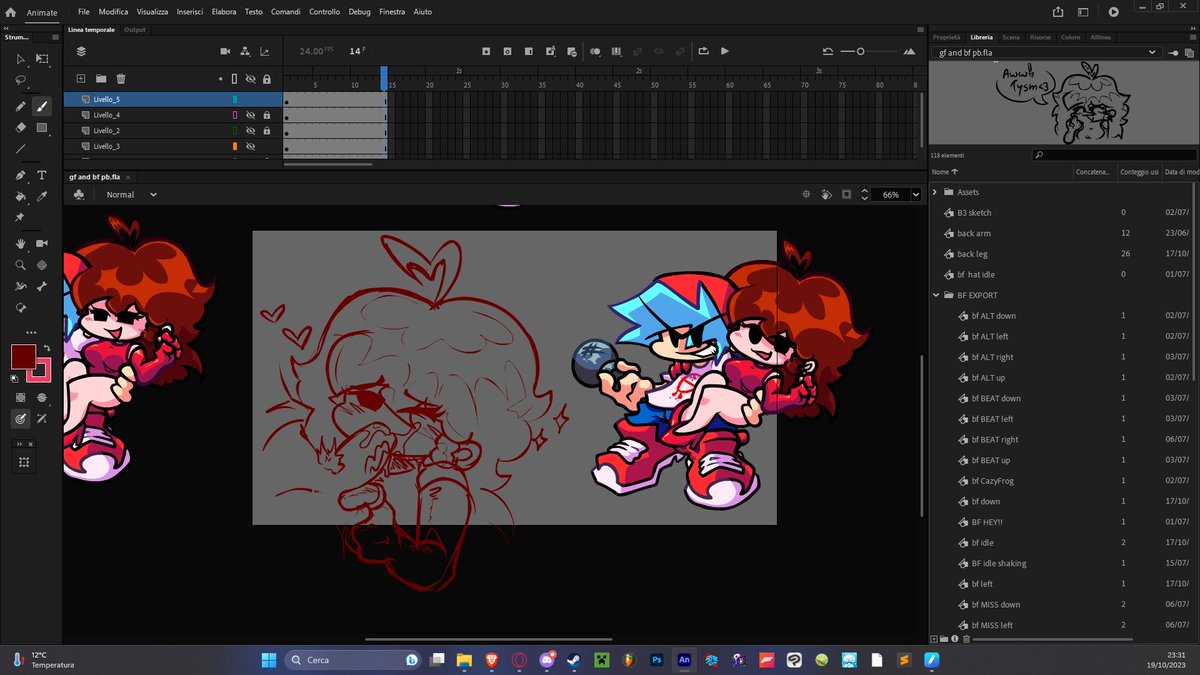Select the Lasso tool
The image size is (1200, 675).
click(20, 79)
